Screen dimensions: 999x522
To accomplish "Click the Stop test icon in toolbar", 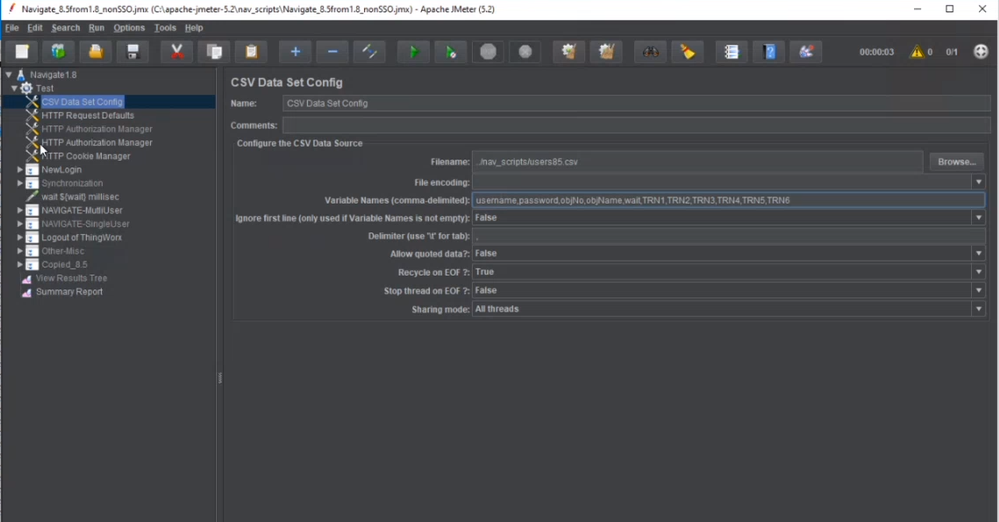I will tap(488, 52).
